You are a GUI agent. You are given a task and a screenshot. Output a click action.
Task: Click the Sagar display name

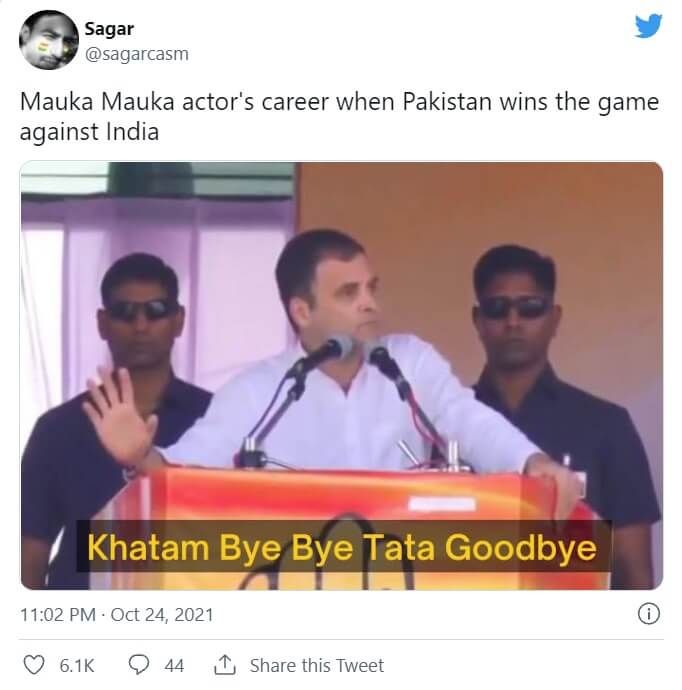109,29
